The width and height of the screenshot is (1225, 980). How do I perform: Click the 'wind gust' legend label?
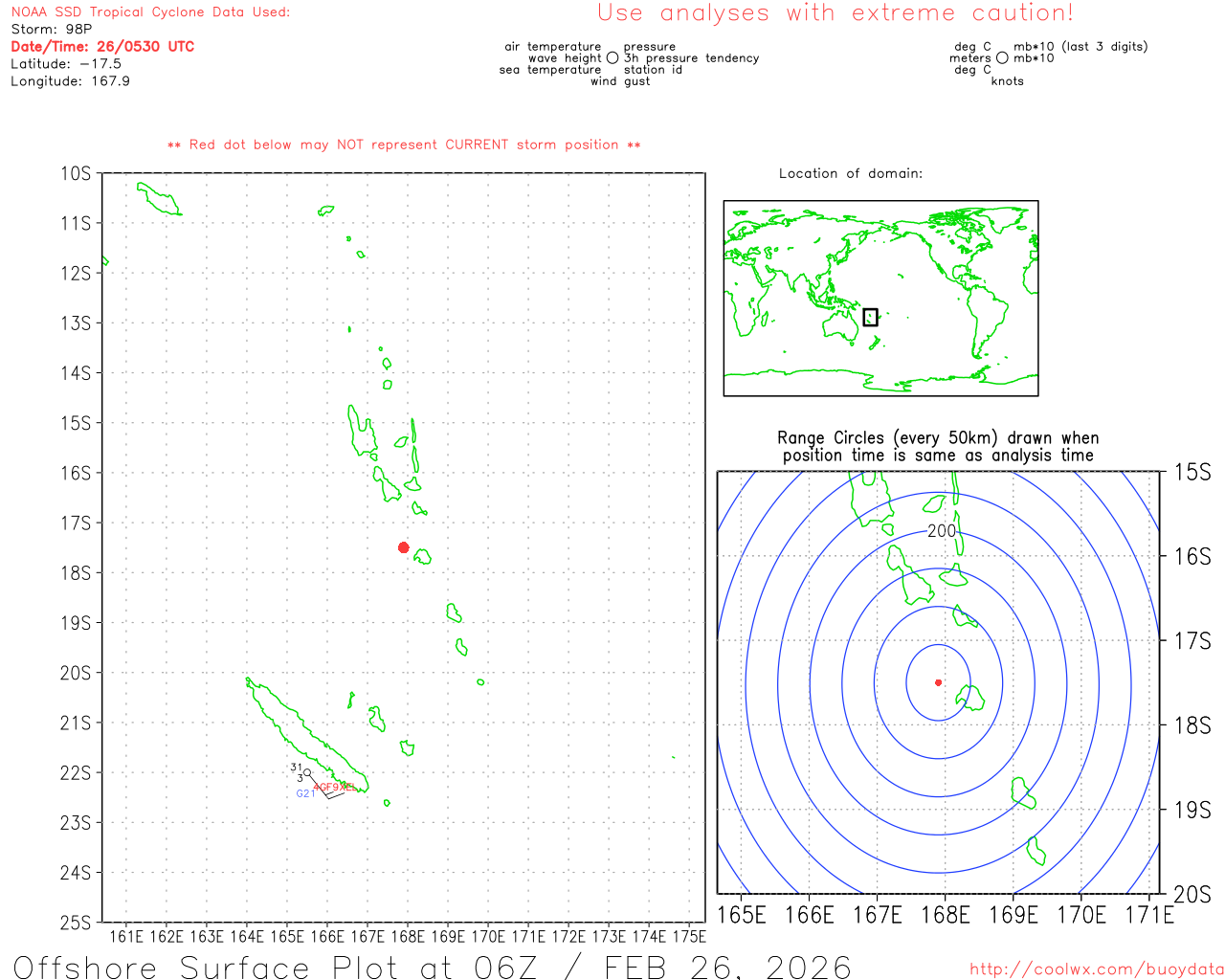[x=620, y=81]
